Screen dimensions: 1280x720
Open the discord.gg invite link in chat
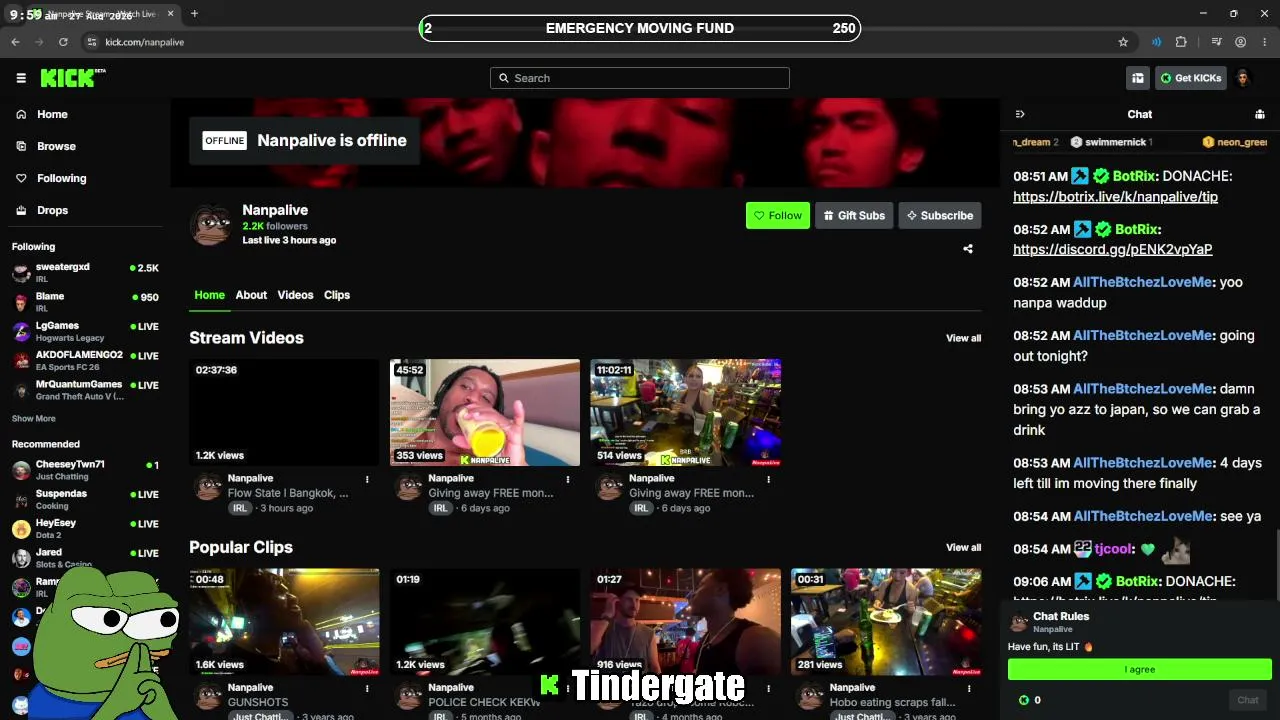1112,250
